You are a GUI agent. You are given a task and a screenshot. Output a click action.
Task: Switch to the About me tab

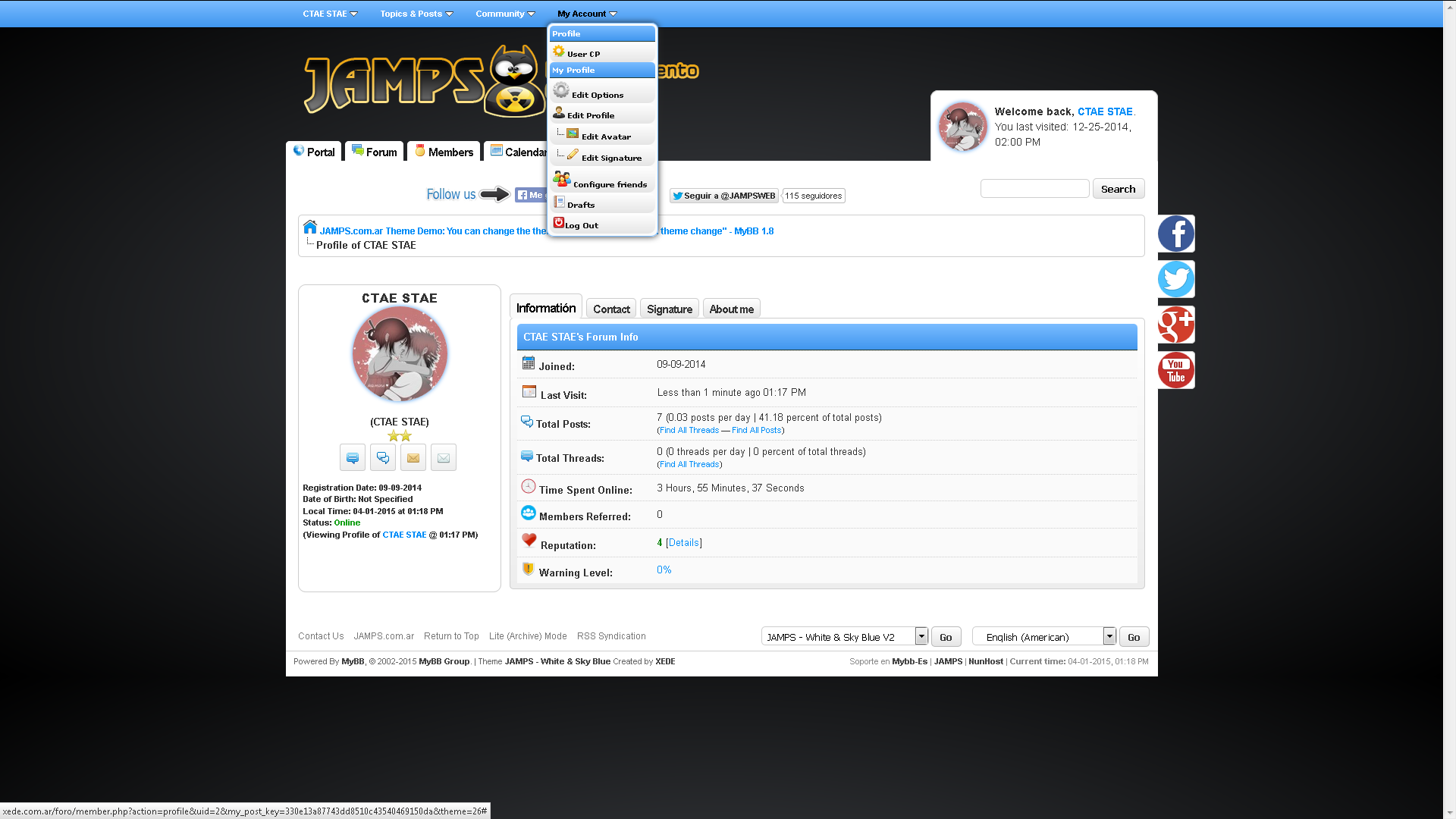pyautogui.click(x=731, y=309)
